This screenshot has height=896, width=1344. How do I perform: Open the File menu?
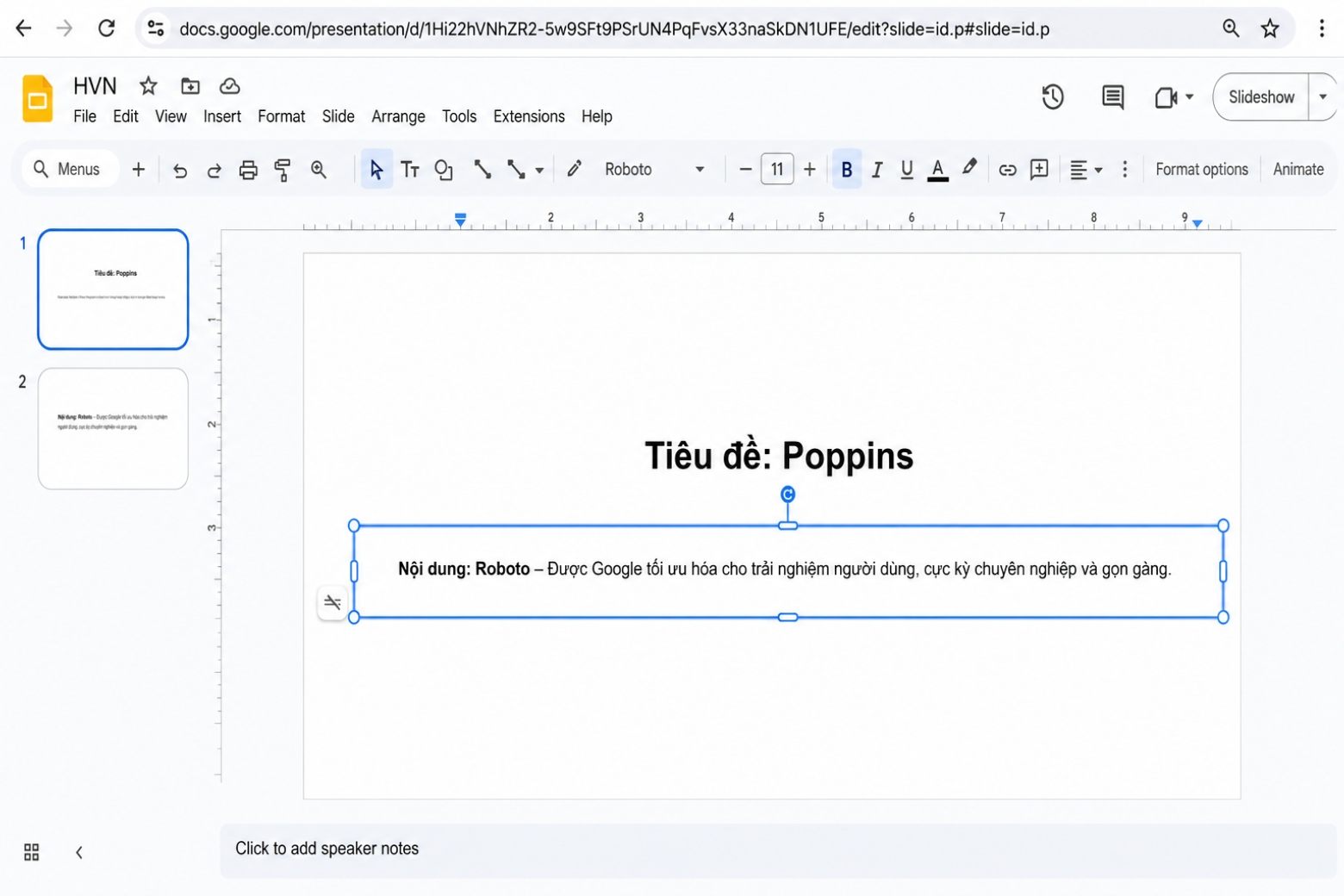[x=84, y=116]
